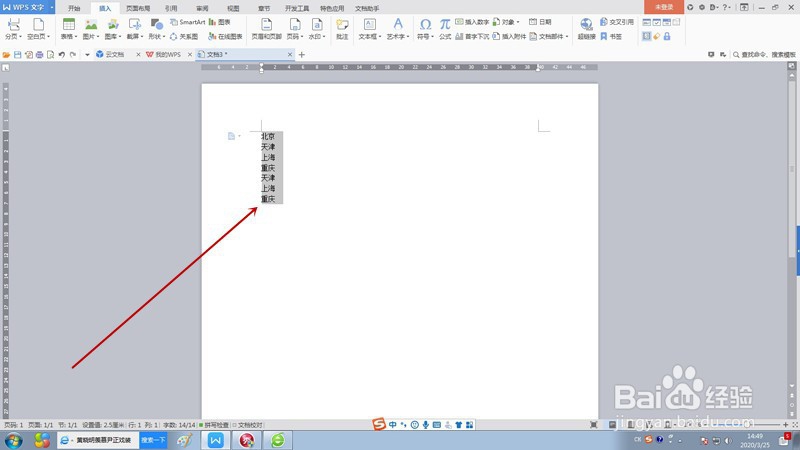Expand the 页码 dropdown arrow
The width and height of the screenshot is (800, 450).
[302, 37]
